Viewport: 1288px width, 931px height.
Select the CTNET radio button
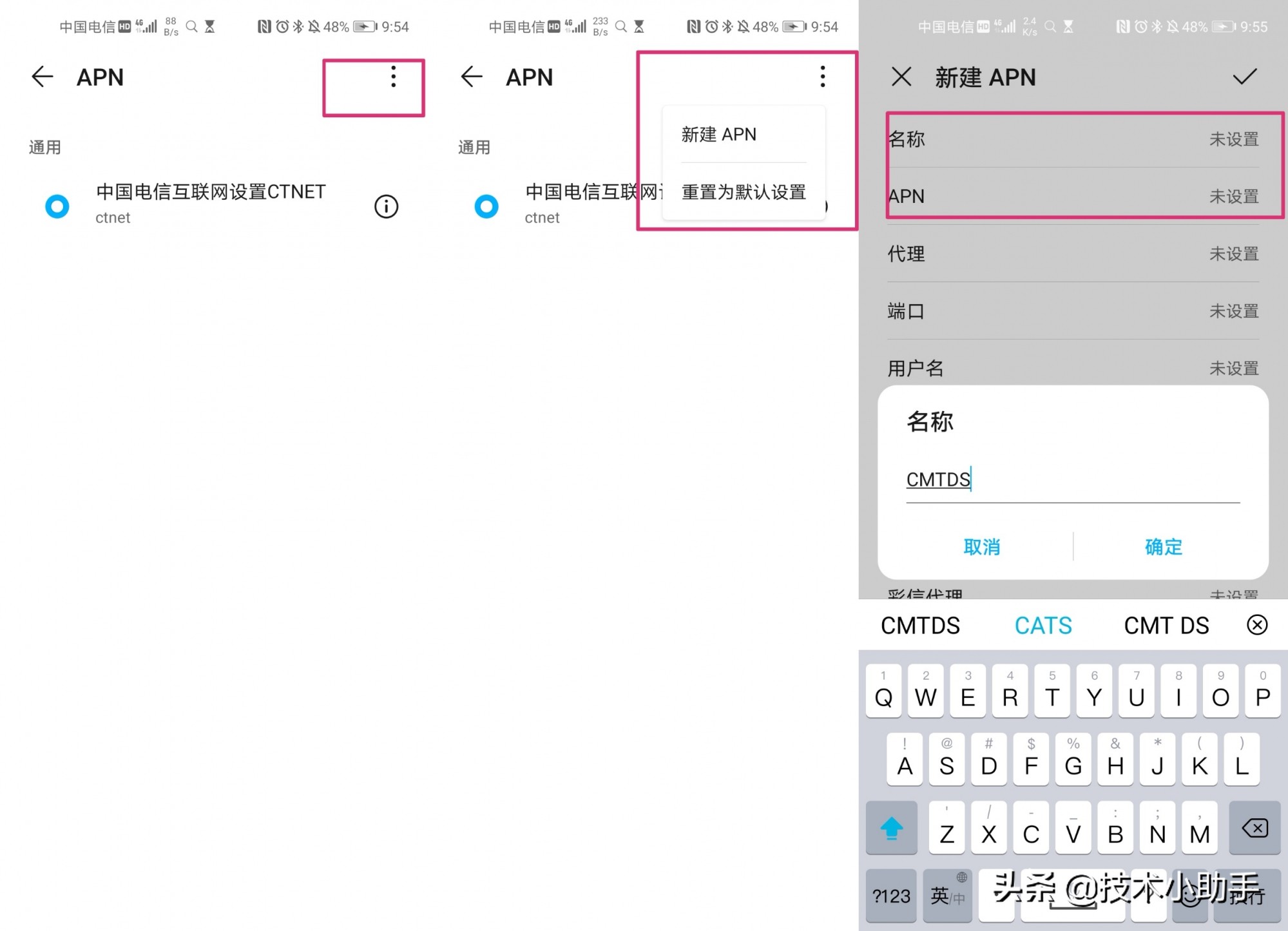tap(57, 206)
